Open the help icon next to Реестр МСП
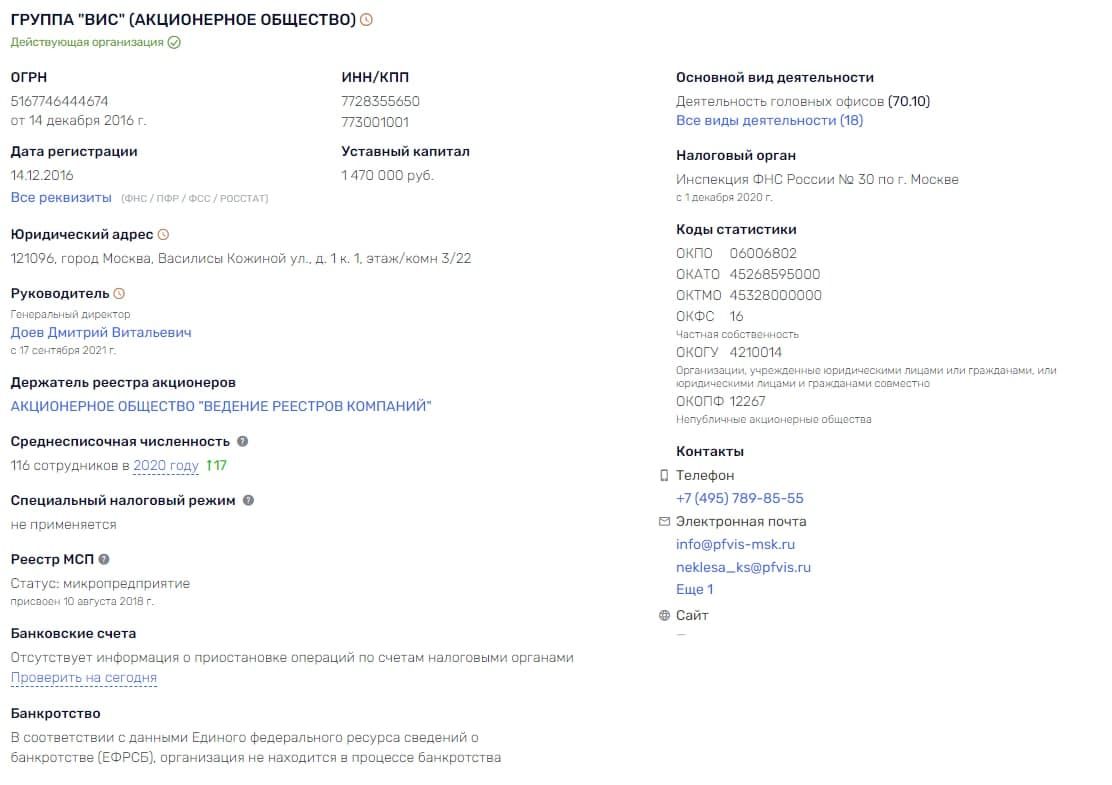This screenshot has height=785, width=1112. 104,559
